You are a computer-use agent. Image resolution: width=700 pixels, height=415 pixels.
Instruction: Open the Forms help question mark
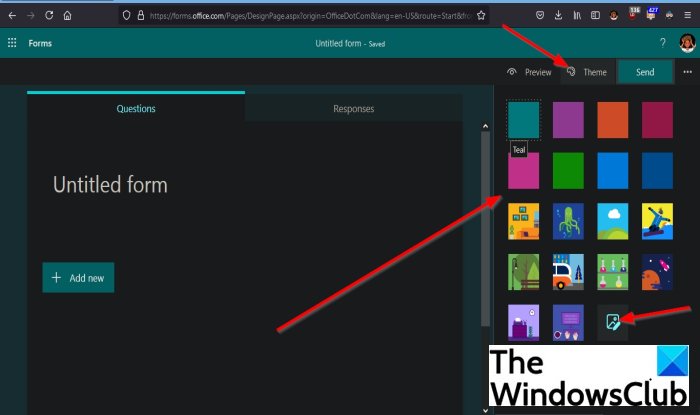(662, 43)
